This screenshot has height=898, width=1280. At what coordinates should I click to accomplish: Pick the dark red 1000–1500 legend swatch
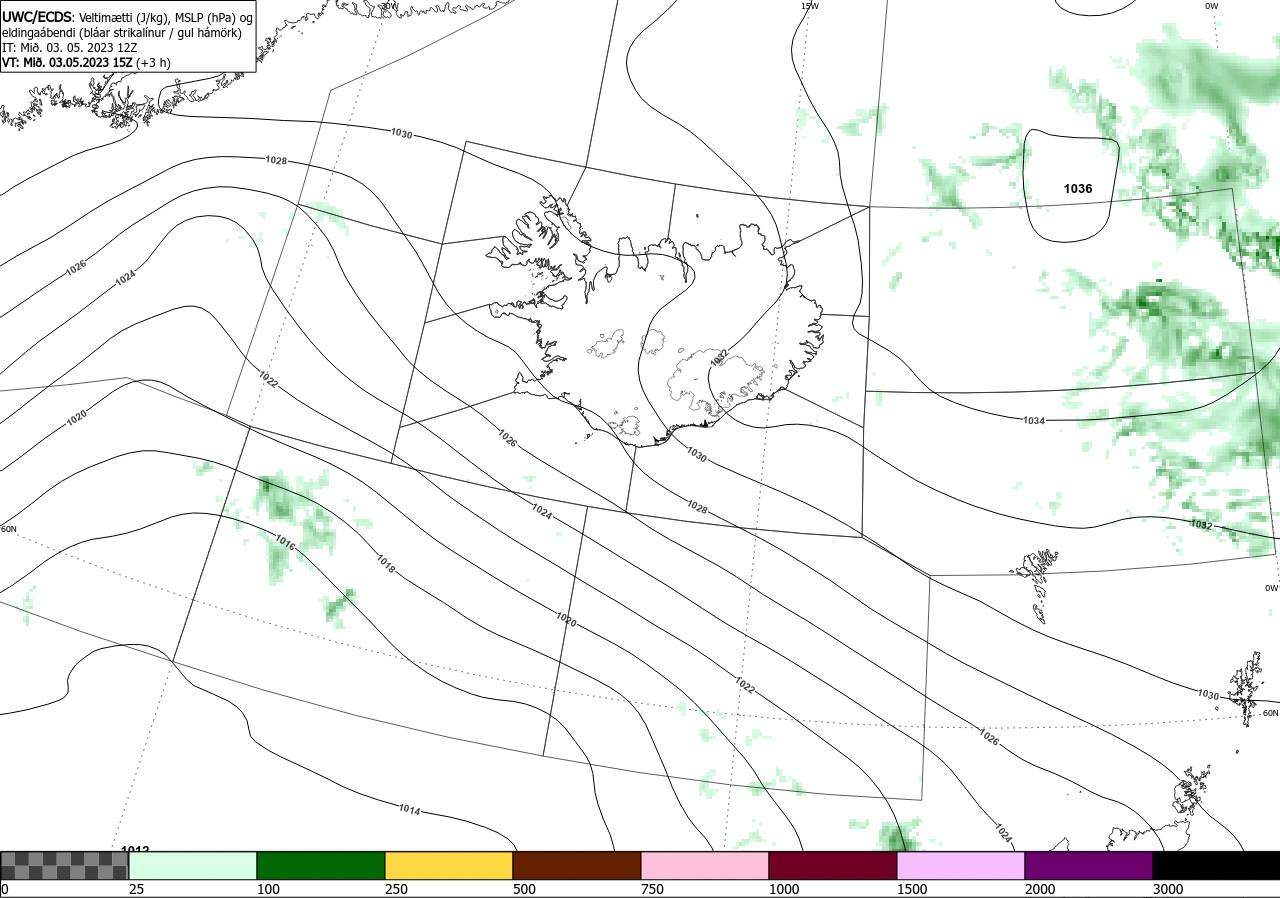coord(833,865)
